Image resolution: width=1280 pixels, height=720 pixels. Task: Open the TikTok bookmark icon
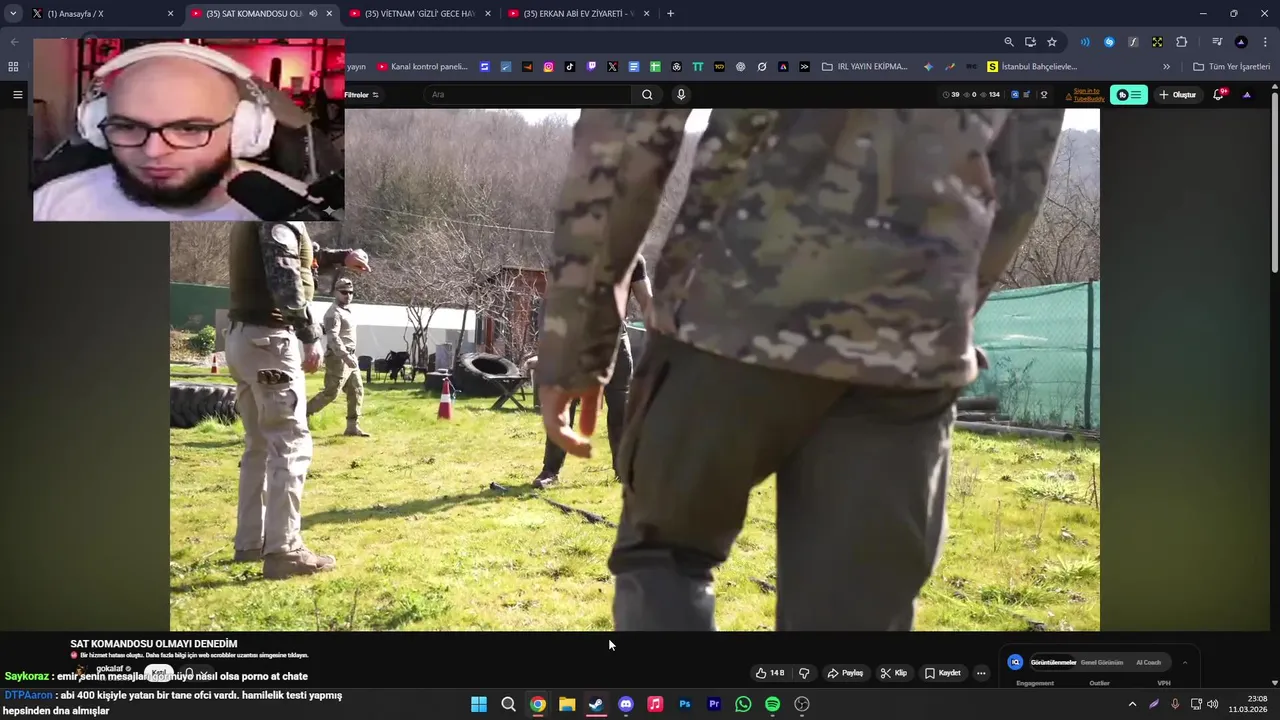(x=570, y=67)
